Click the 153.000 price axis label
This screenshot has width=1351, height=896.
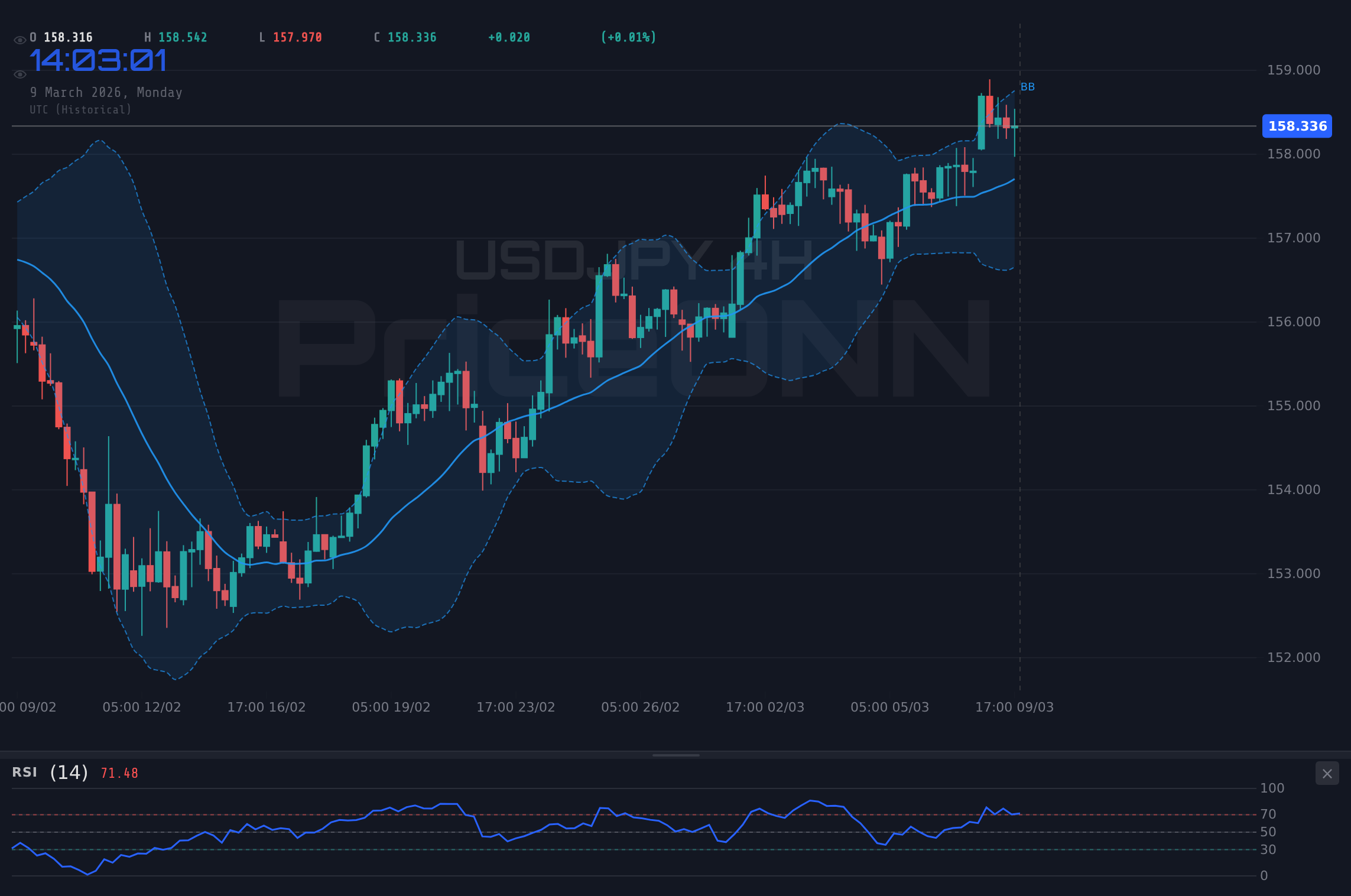click(1294, 574)
